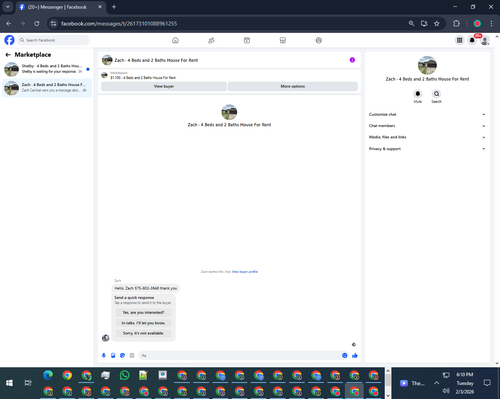500x399 pixels.
Task: Choose a GIF from the composer
Action: coord(132,355)
